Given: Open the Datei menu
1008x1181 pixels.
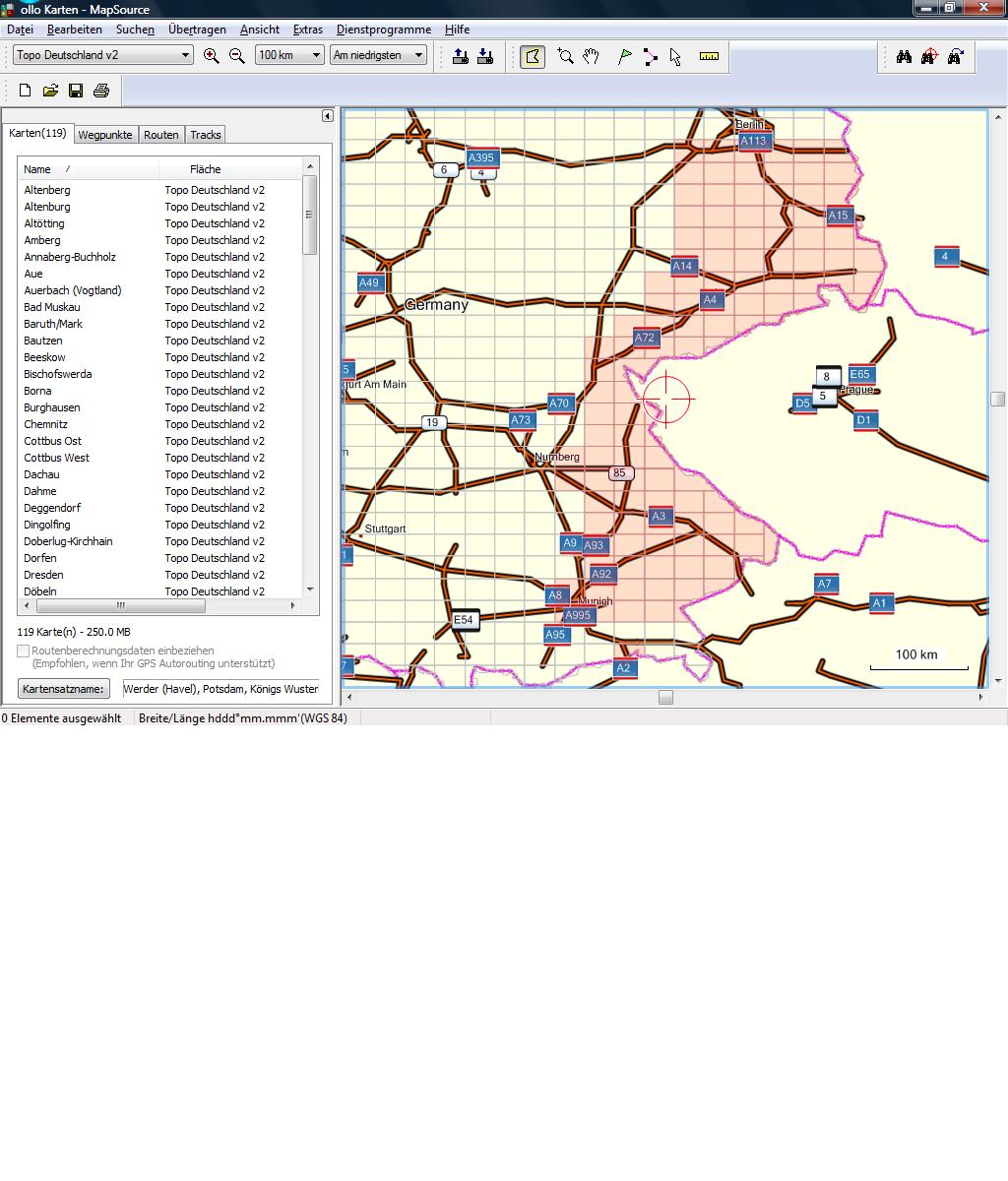Looking at the screenshot, I should (20, 30).
